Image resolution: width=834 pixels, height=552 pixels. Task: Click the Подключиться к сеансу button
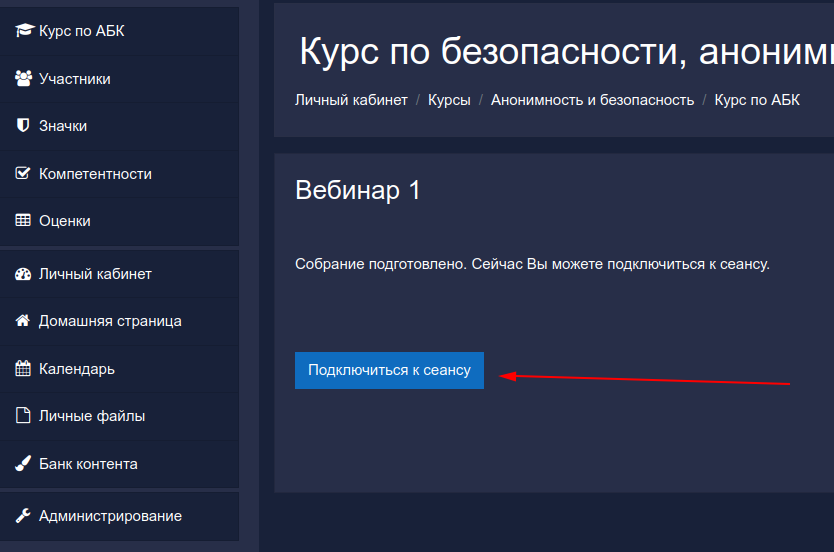(x=389, y=370)
